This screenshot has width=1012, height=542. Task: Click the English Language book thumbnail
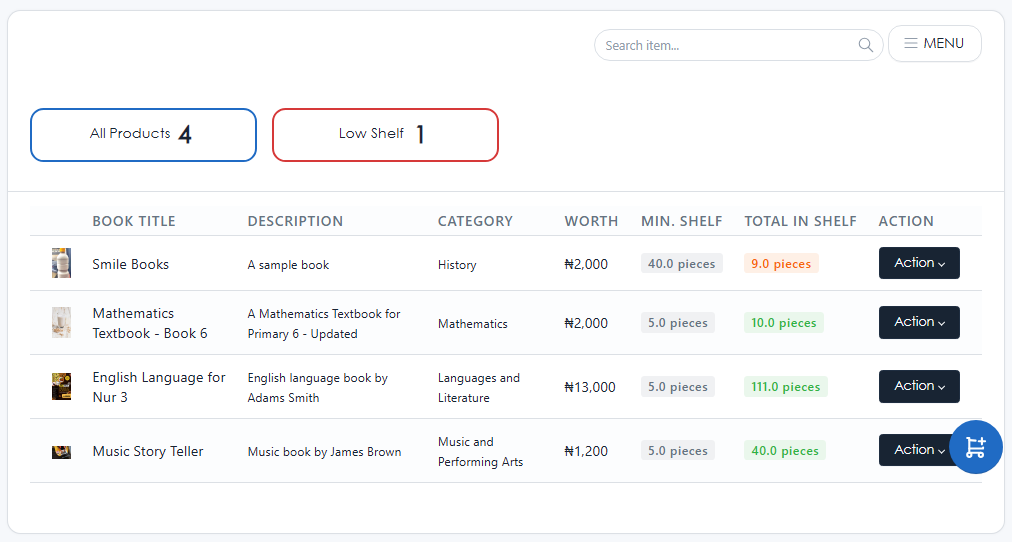tap(61, 387)
